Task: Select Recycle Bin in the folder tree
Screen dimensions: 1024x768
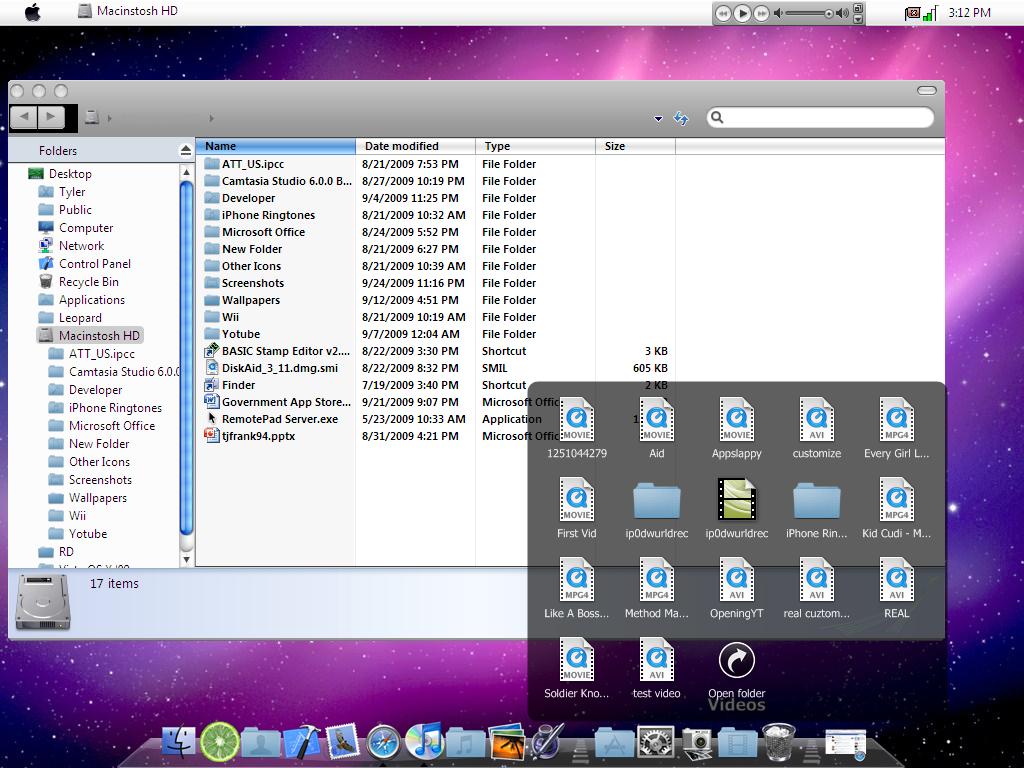Action: click(79, 281)
